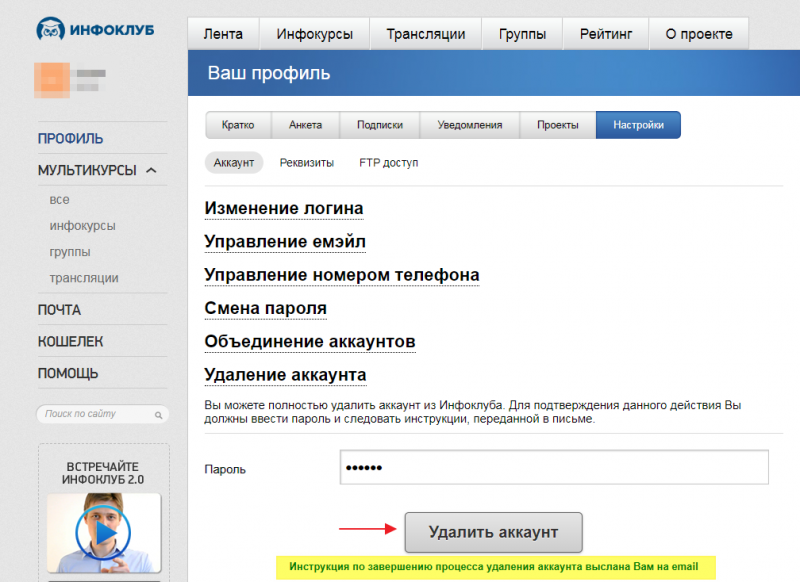
Task: Play the Infoclub 2.0 promo video
Action: tap(104, 533)
